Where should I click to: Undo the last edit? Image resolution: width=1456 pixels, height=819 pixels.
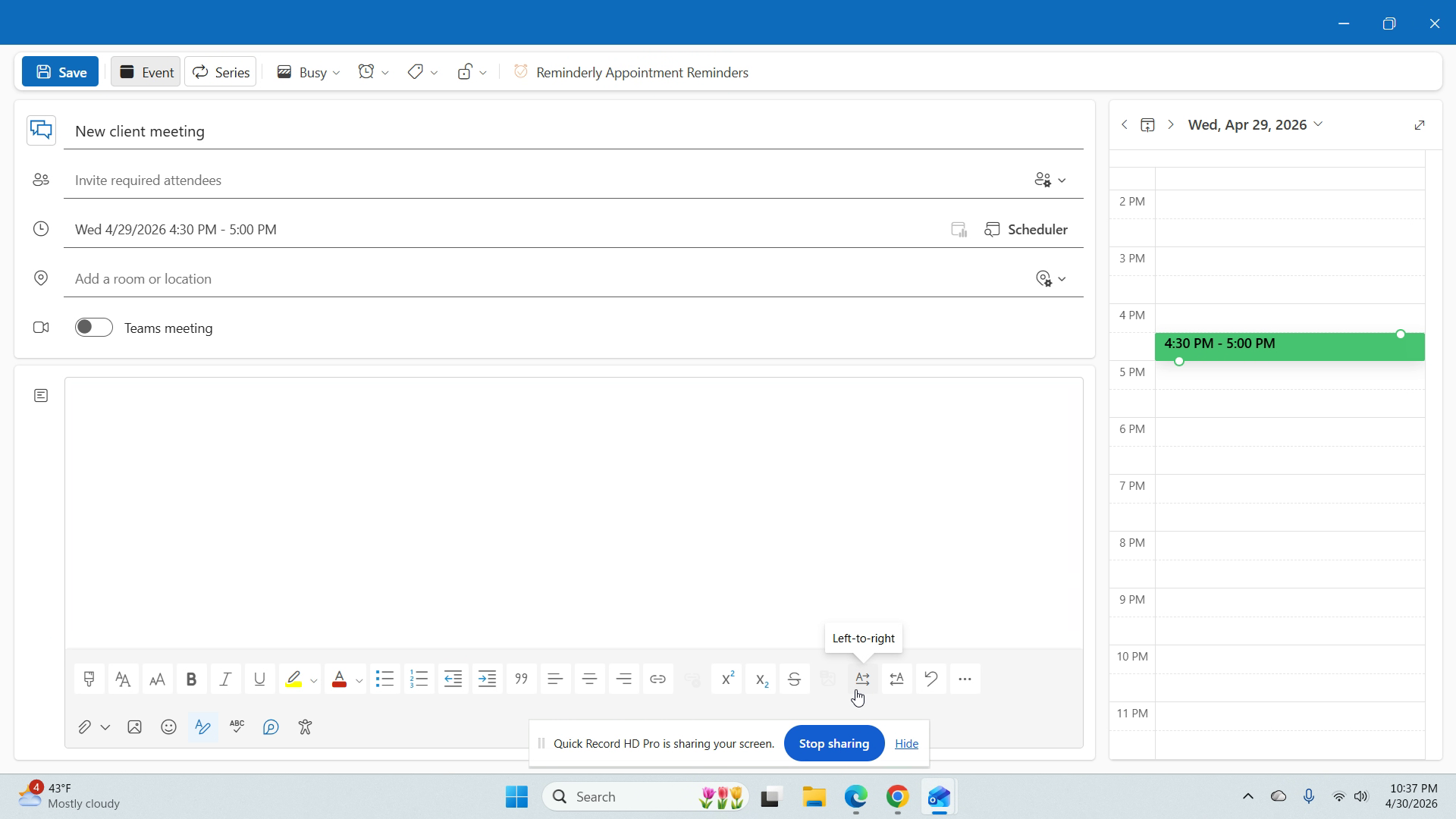coord(931,679)
